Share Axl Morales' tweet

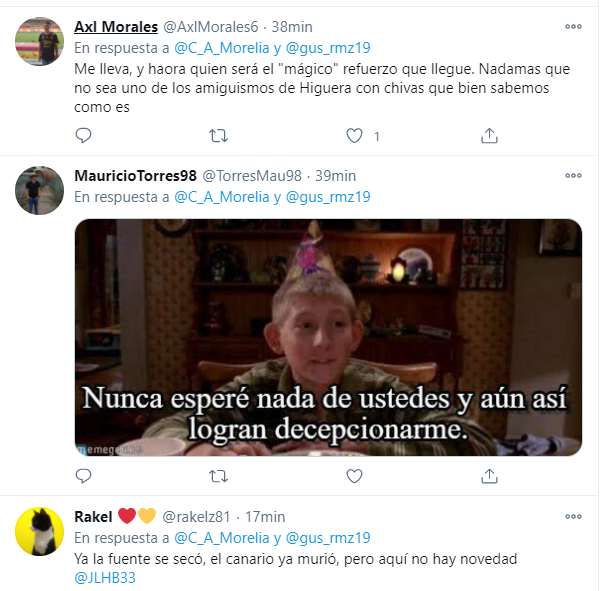[489, 136]
